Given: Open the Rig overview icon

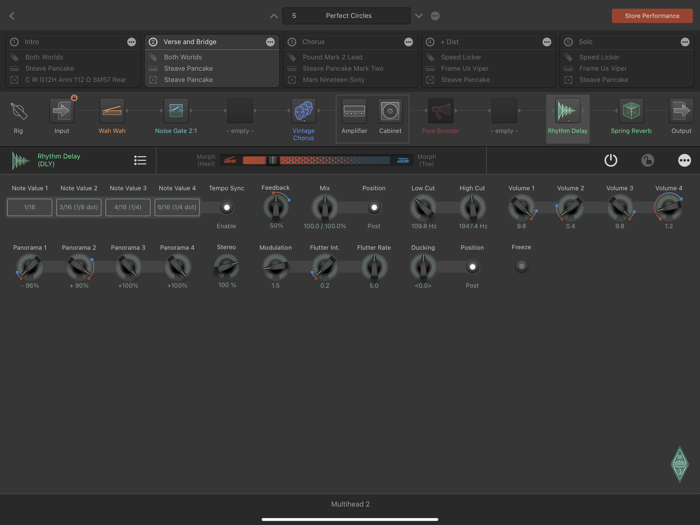Looking at the screenshot, I should click(19, 111).
